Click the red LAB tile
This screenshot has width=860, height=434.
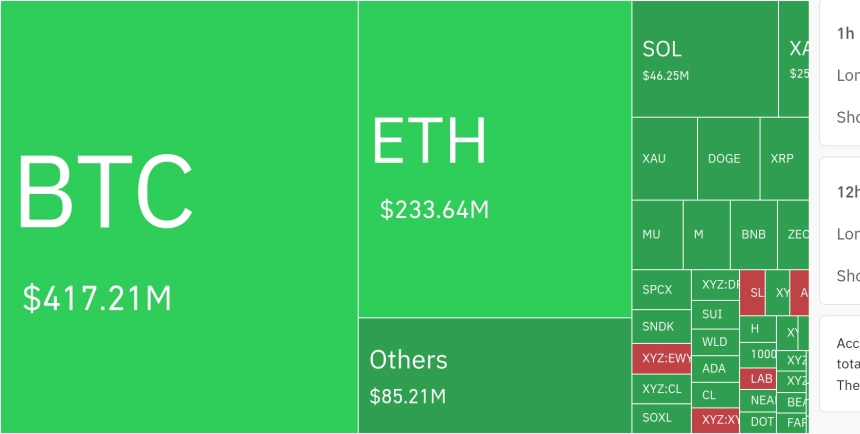[758, 379]
